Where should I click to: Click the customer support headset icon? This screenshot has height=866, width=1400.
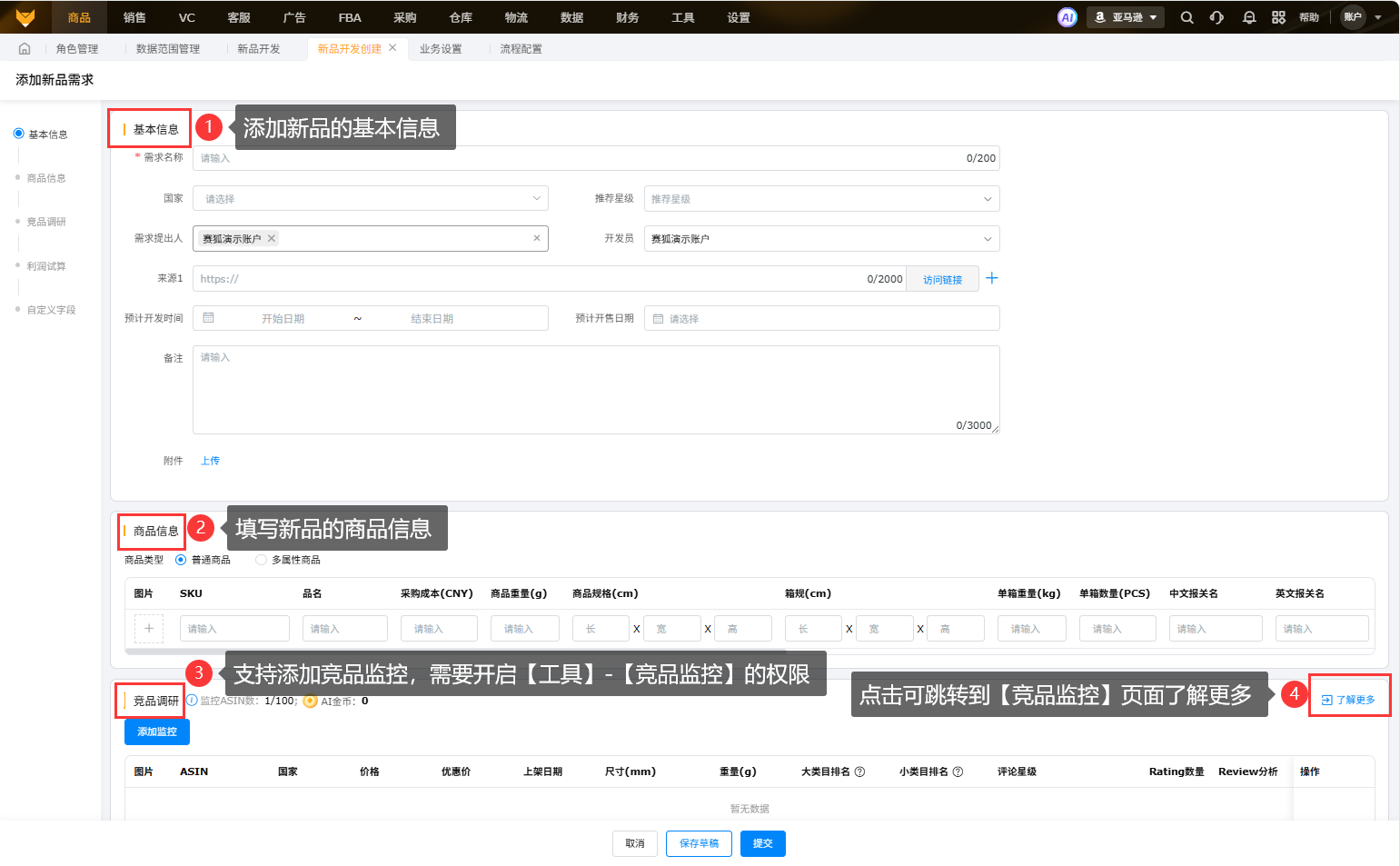click(x=1217, y=17)
